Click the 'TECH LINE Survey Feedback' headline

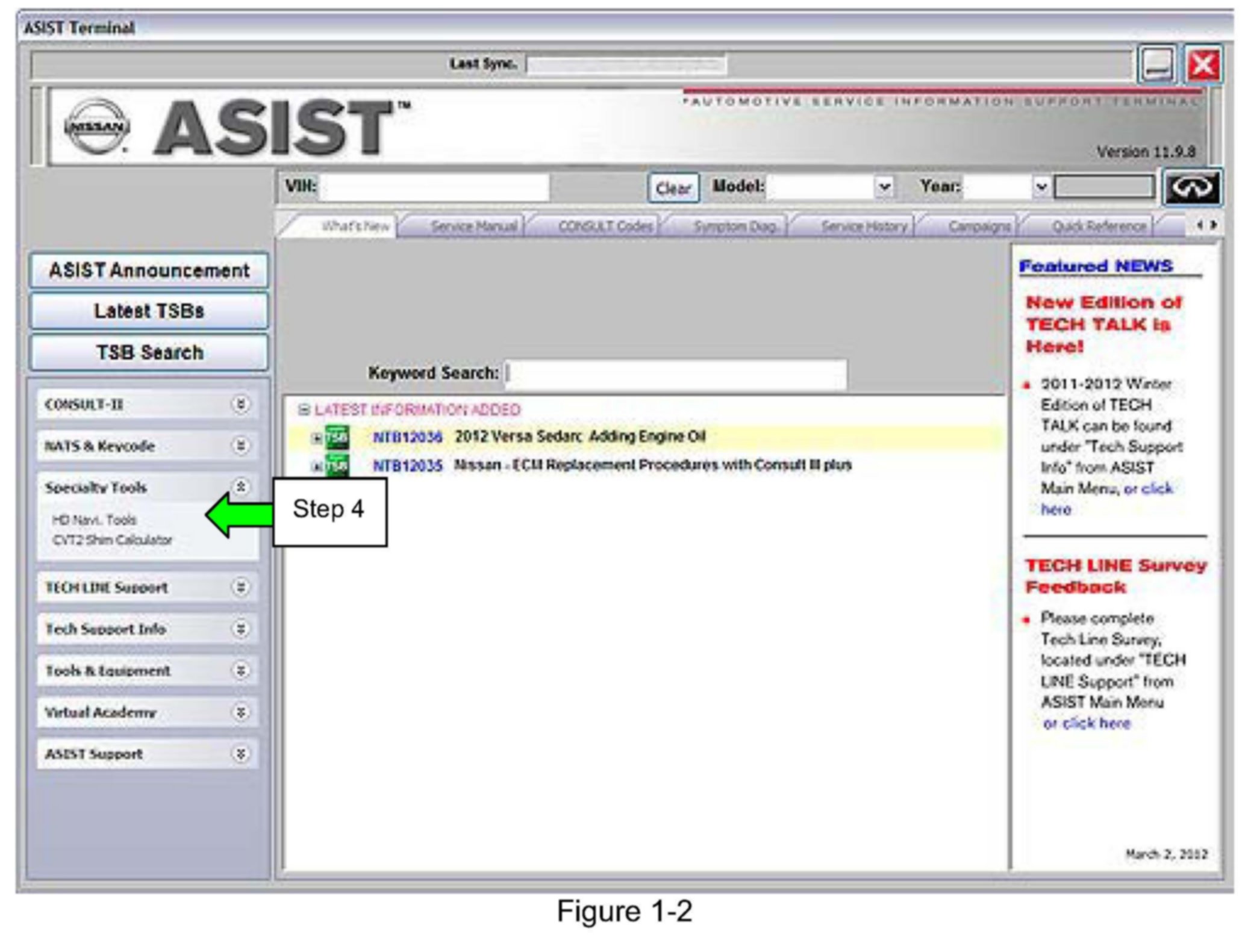click(1116, 576)
